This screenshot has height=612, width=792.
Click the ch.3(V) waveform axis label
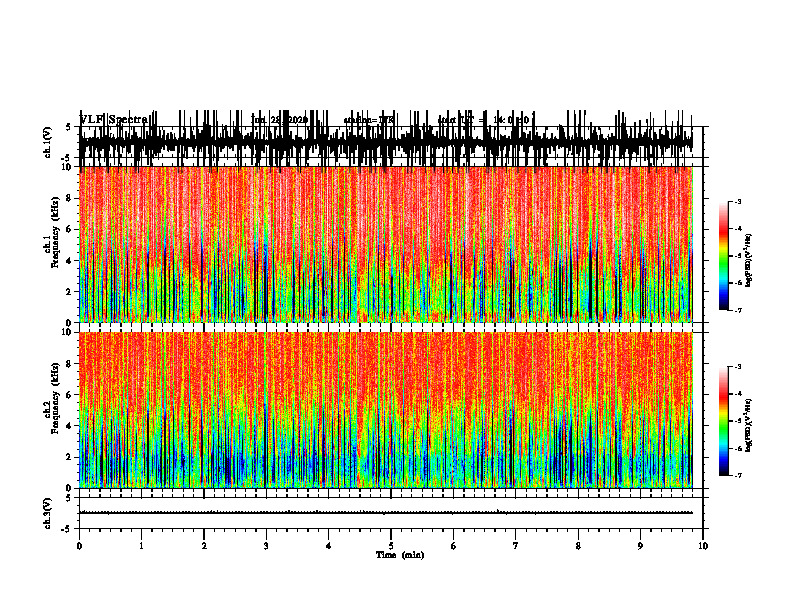point(48,514)
